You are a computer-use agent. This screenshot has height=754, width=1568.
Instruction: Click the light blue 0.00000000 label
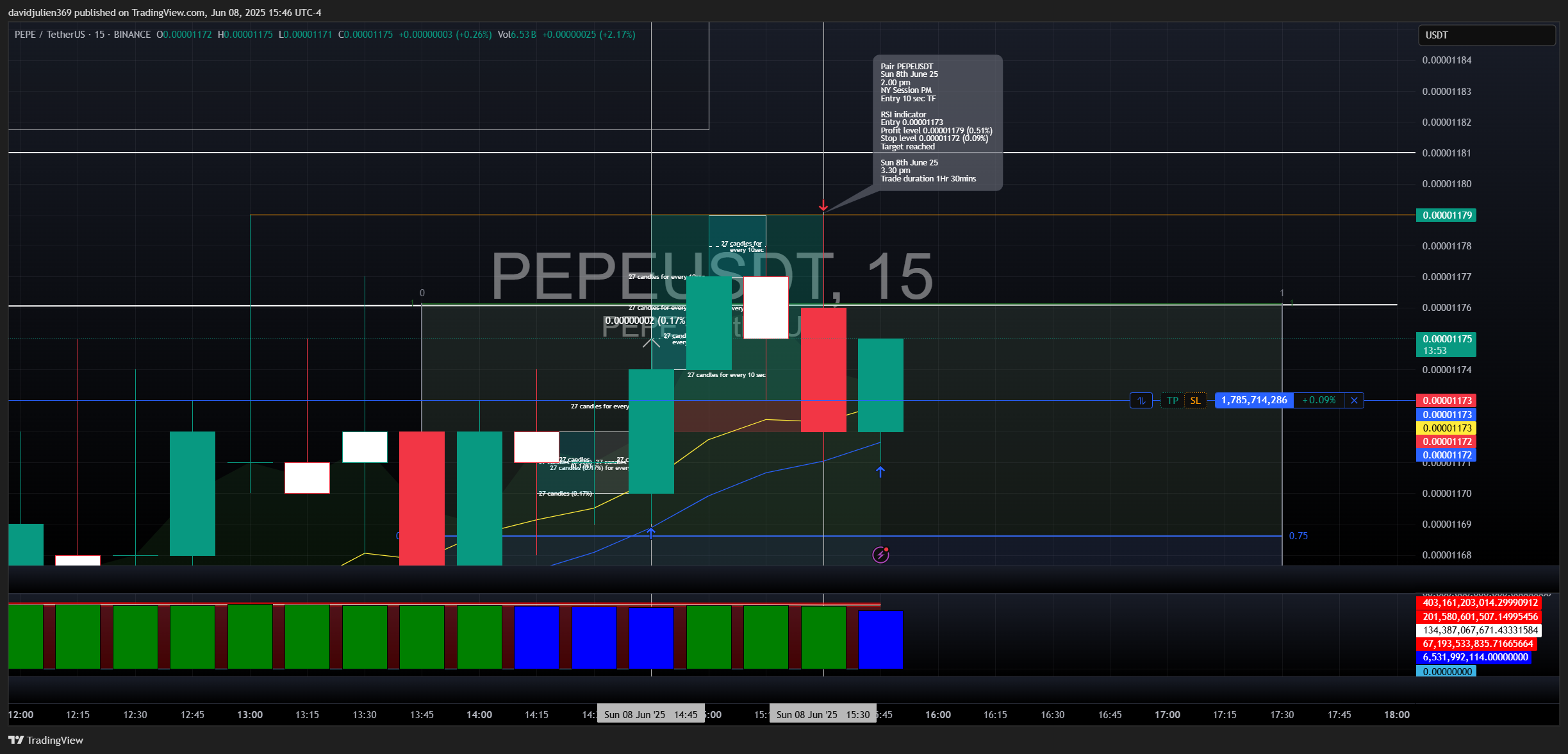click(x=1446, y=671)
